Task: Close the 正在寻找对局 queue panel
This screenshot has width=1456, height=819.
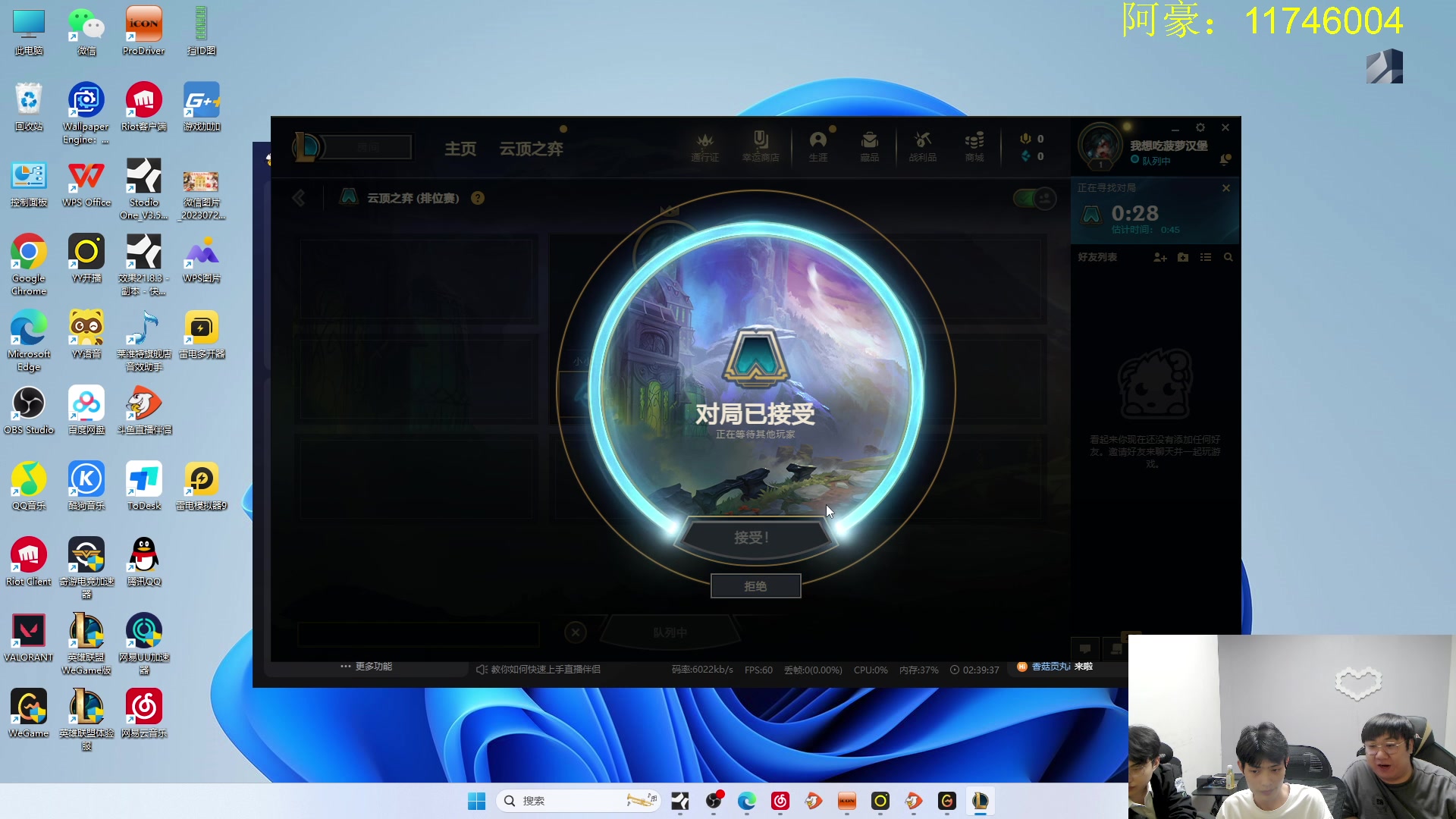Action: click(1226, 188)
